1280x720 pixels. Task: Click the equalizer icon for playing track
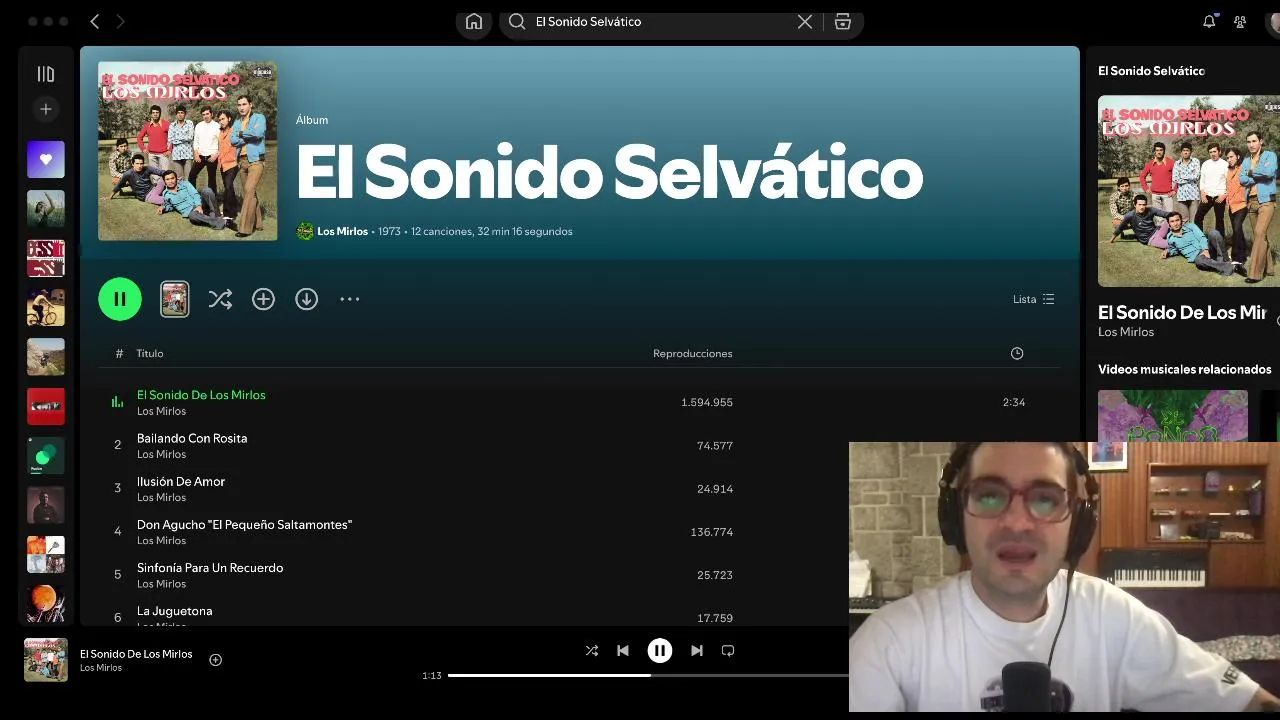click(x=118, y=402)
